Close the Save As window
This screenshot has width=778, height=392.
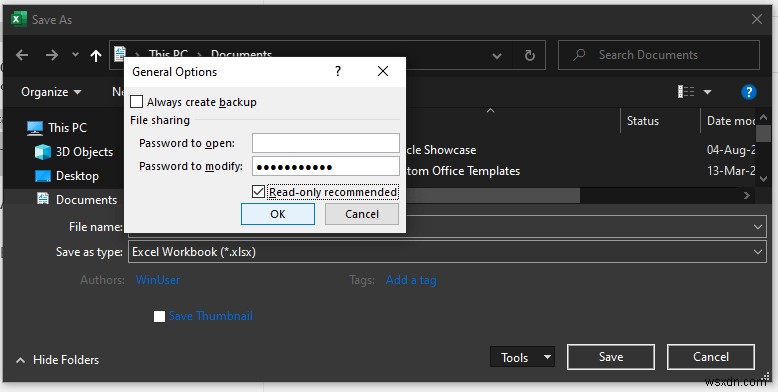tap(757, 19)
